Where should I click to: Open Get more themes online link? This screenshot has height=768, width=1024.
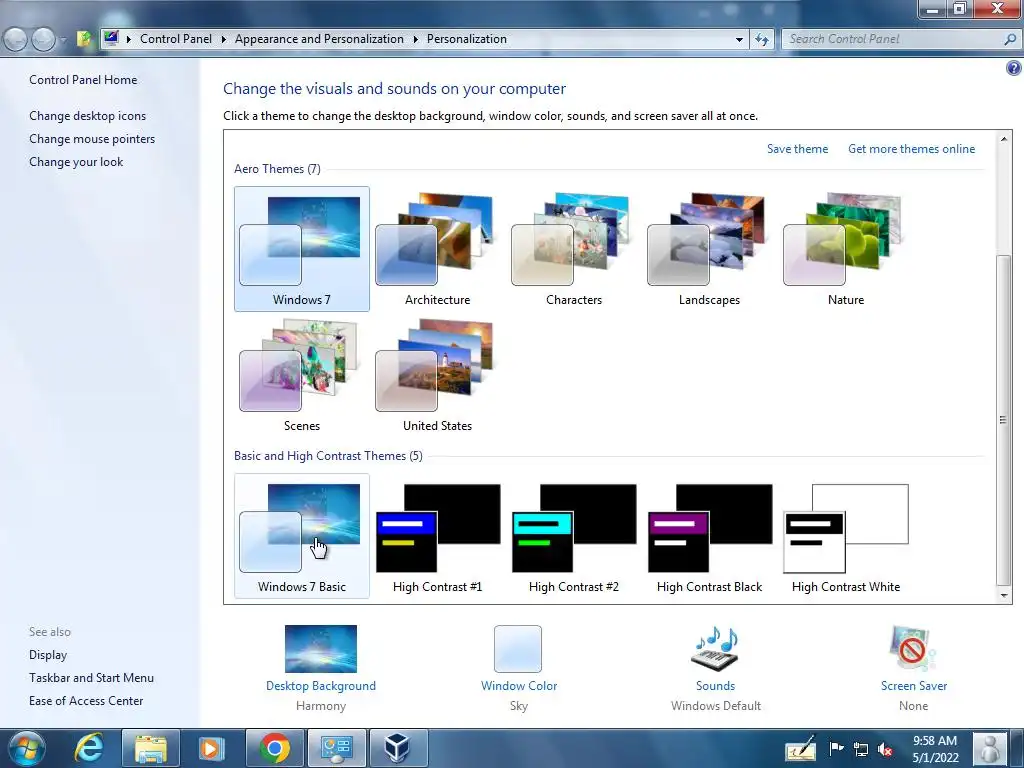pyautogui.click(x=911, y=149)
